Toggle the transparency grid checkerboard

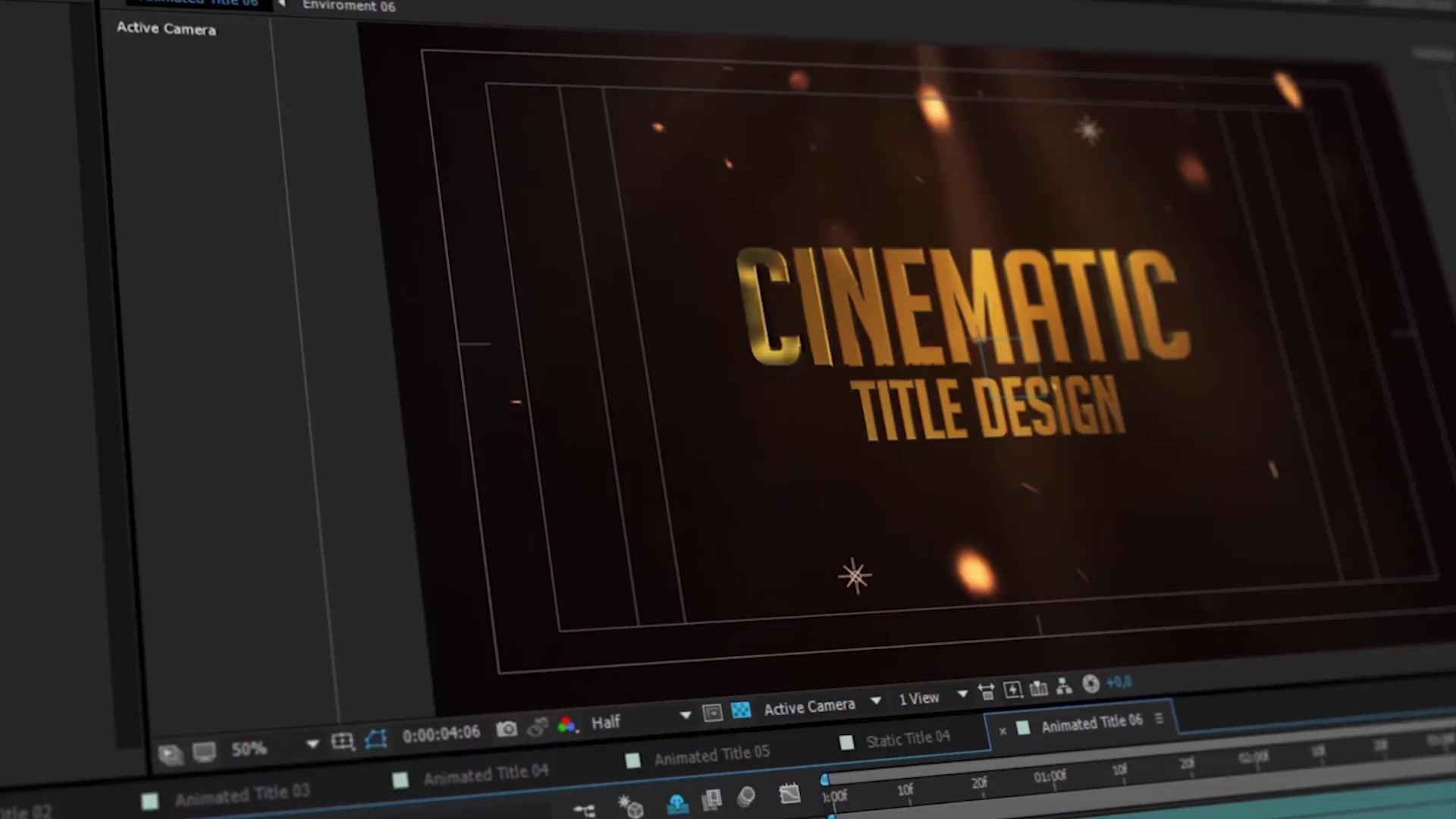(x=741, y=710)
